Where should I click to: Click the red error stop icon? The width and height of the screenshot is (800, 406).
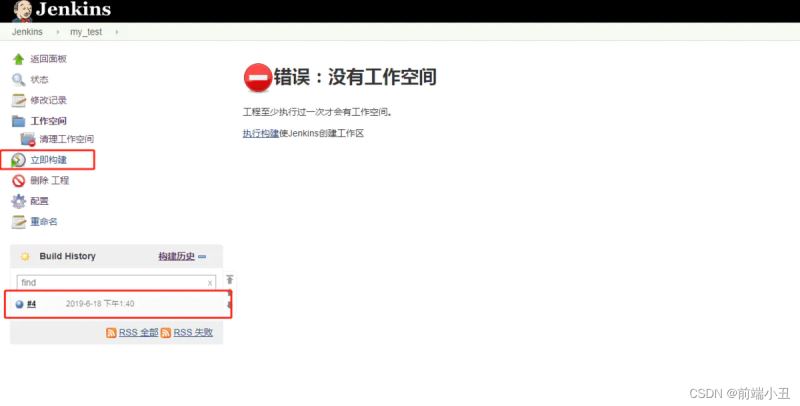pyautogui.click(x=258, y=78)
